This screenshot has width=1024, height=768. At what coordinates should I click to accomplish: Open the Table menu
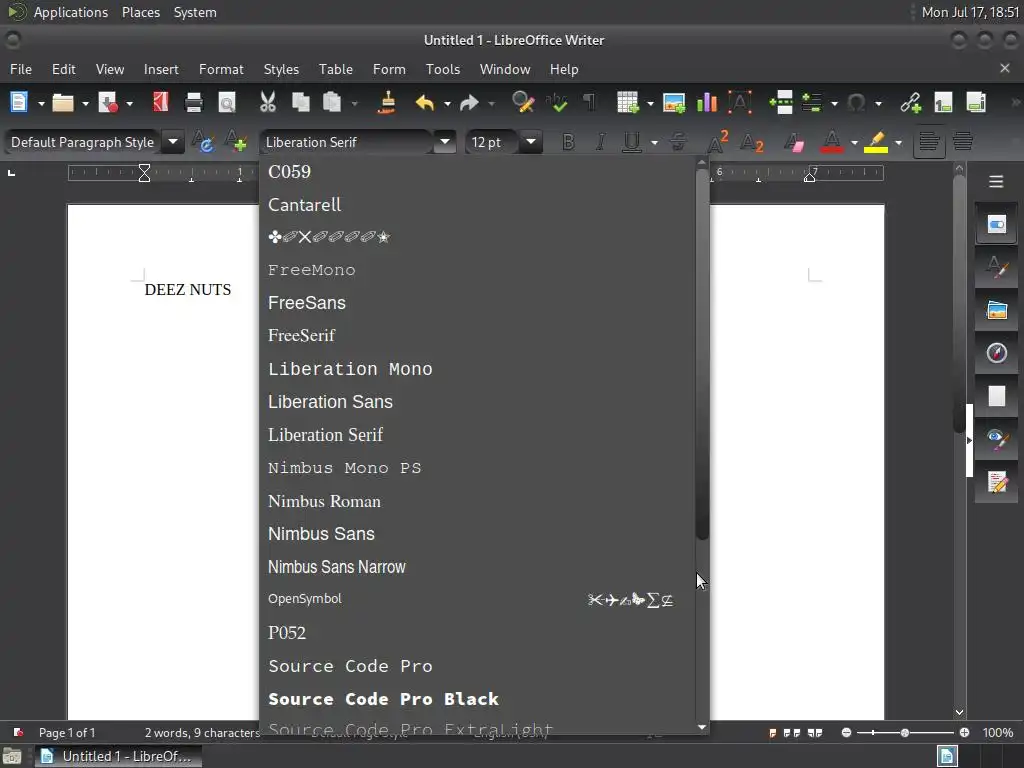click(336, 69)
